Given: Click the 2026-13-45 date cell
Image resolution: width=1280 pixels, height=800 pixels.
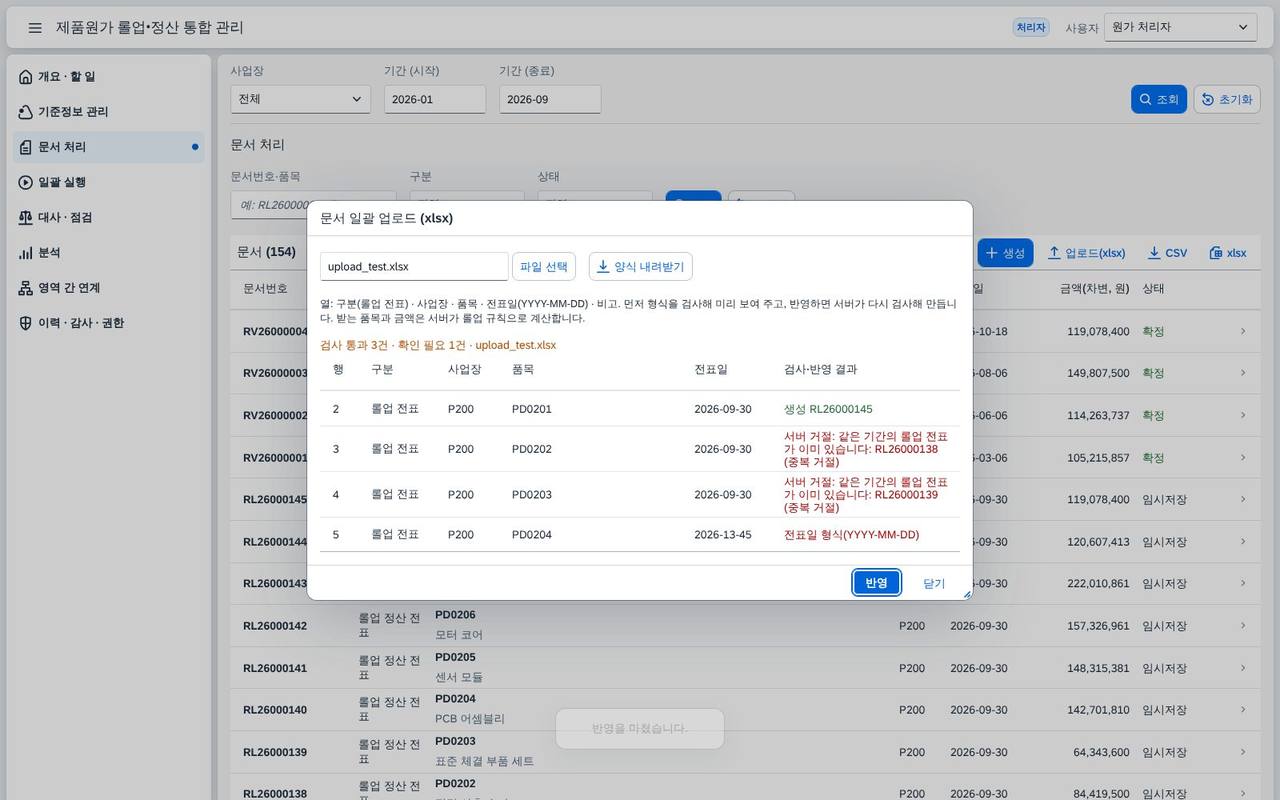Looking at the screenshot, I should point(723,535).
